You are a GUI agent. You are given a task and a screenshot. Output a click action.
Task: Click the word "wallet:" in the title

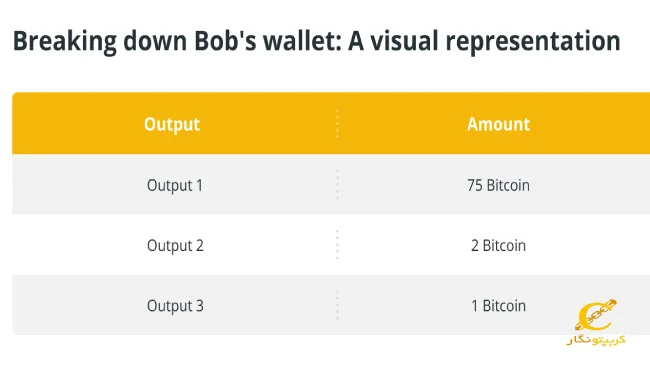tap(303, 41)
